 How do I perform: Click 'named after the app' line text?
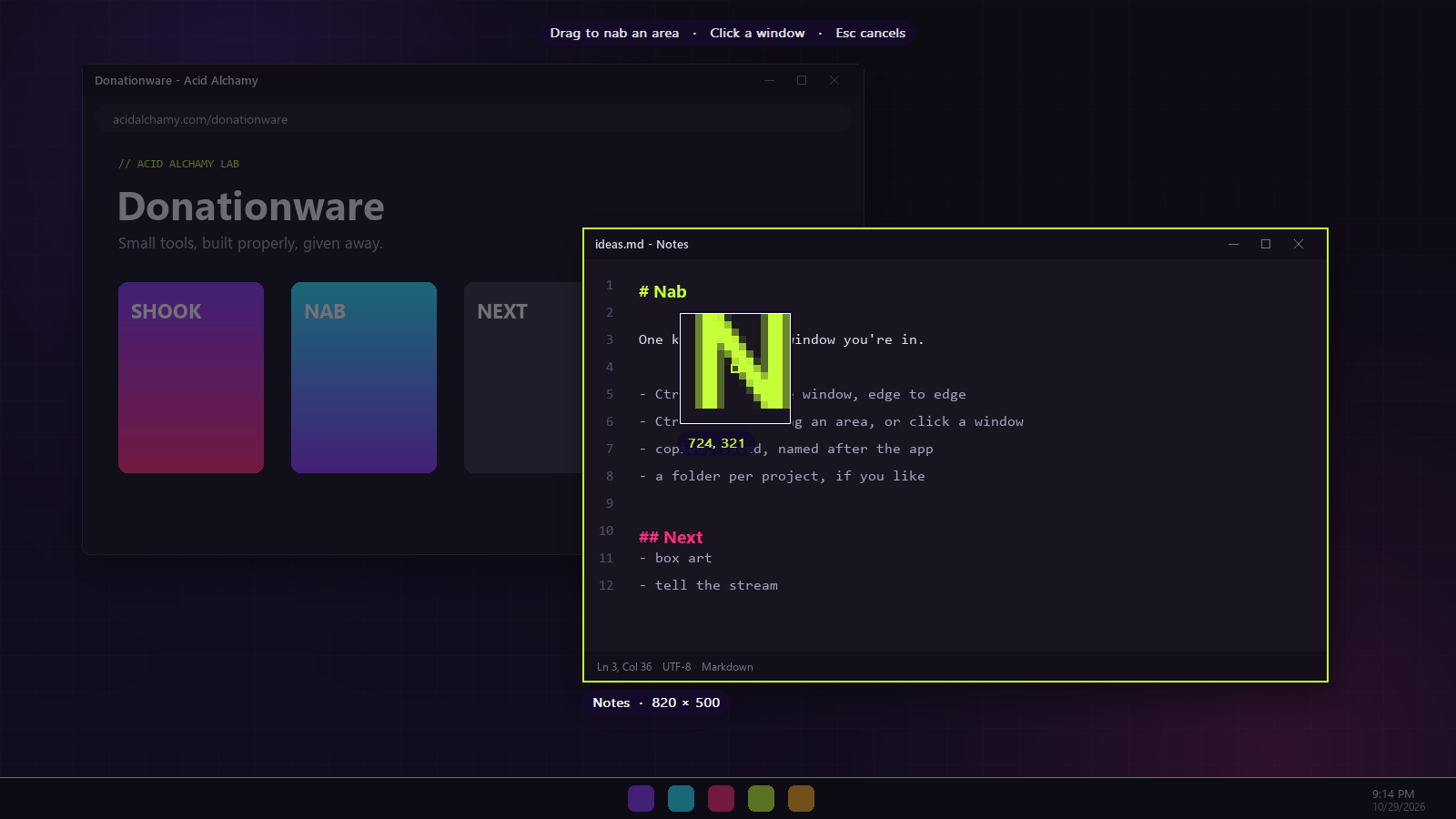[855, 449]
